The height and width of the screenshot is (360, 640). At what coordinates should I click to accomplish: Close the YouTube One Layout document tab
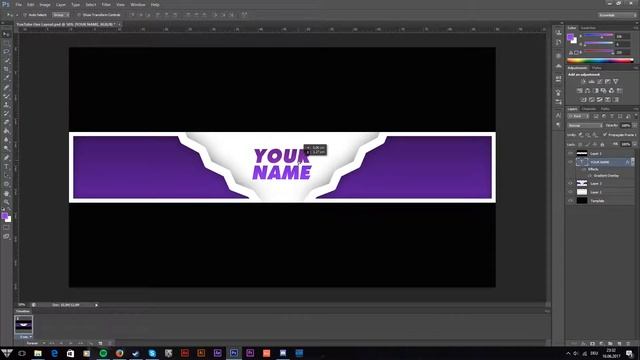click(x=119, y=24)
